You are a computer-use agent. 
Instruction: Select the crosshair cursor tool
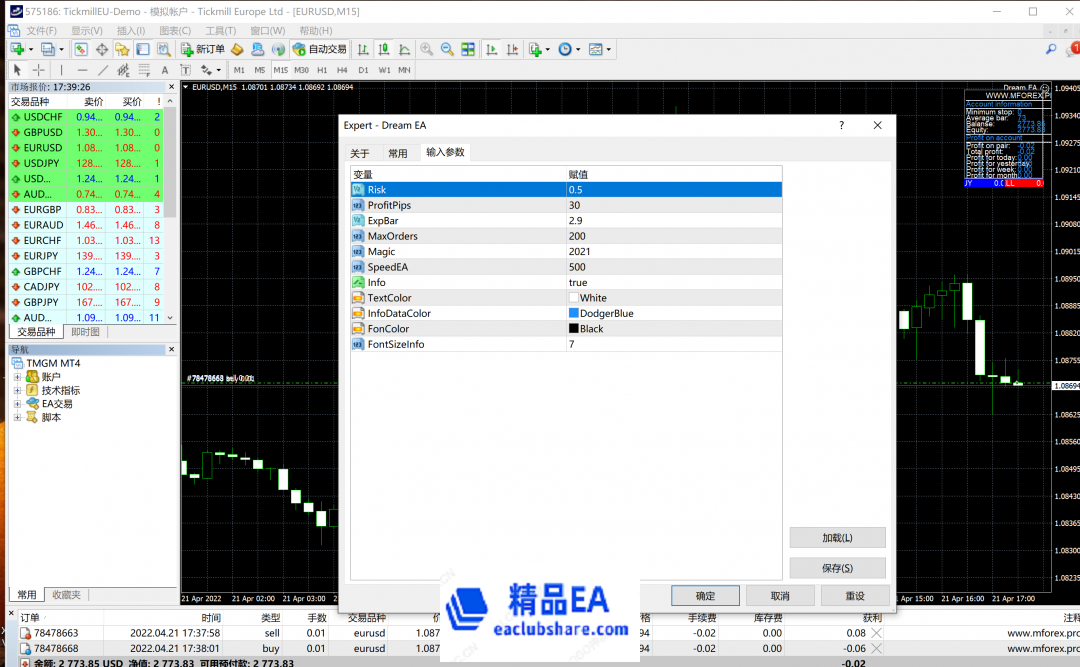[39, 70]
